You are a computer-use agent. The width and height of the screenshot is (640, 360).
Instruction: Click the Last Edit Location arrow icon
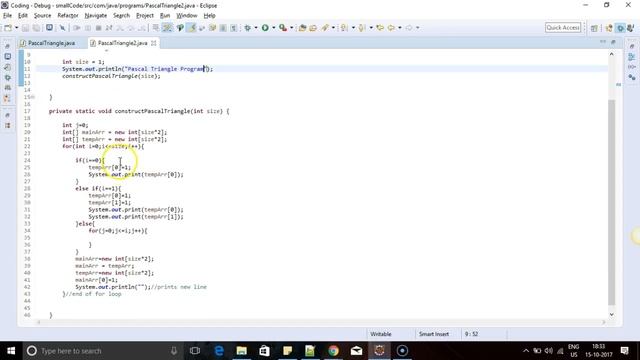(380, 28)
